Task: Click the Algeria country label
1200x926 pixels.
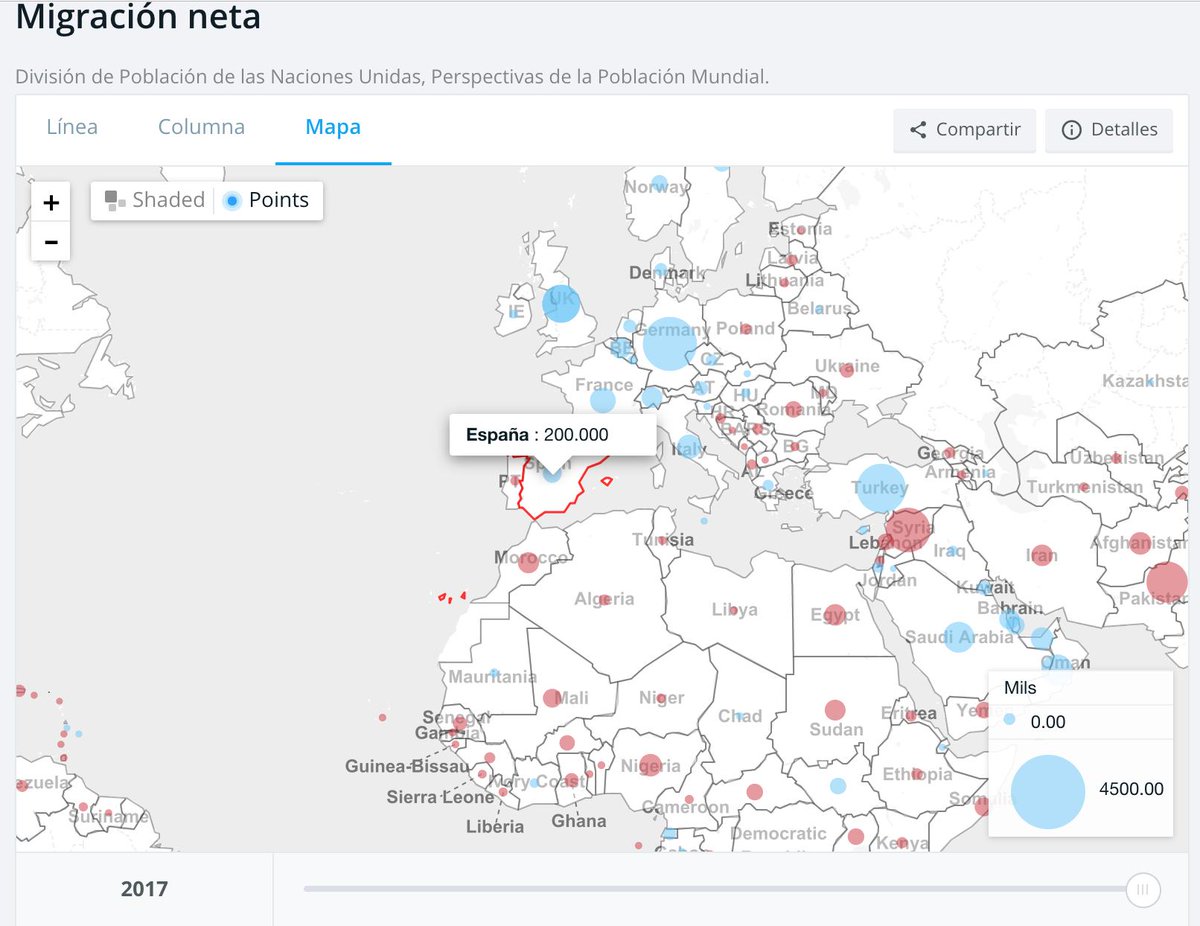Action: pyautogui.click(x=604, y=599)
